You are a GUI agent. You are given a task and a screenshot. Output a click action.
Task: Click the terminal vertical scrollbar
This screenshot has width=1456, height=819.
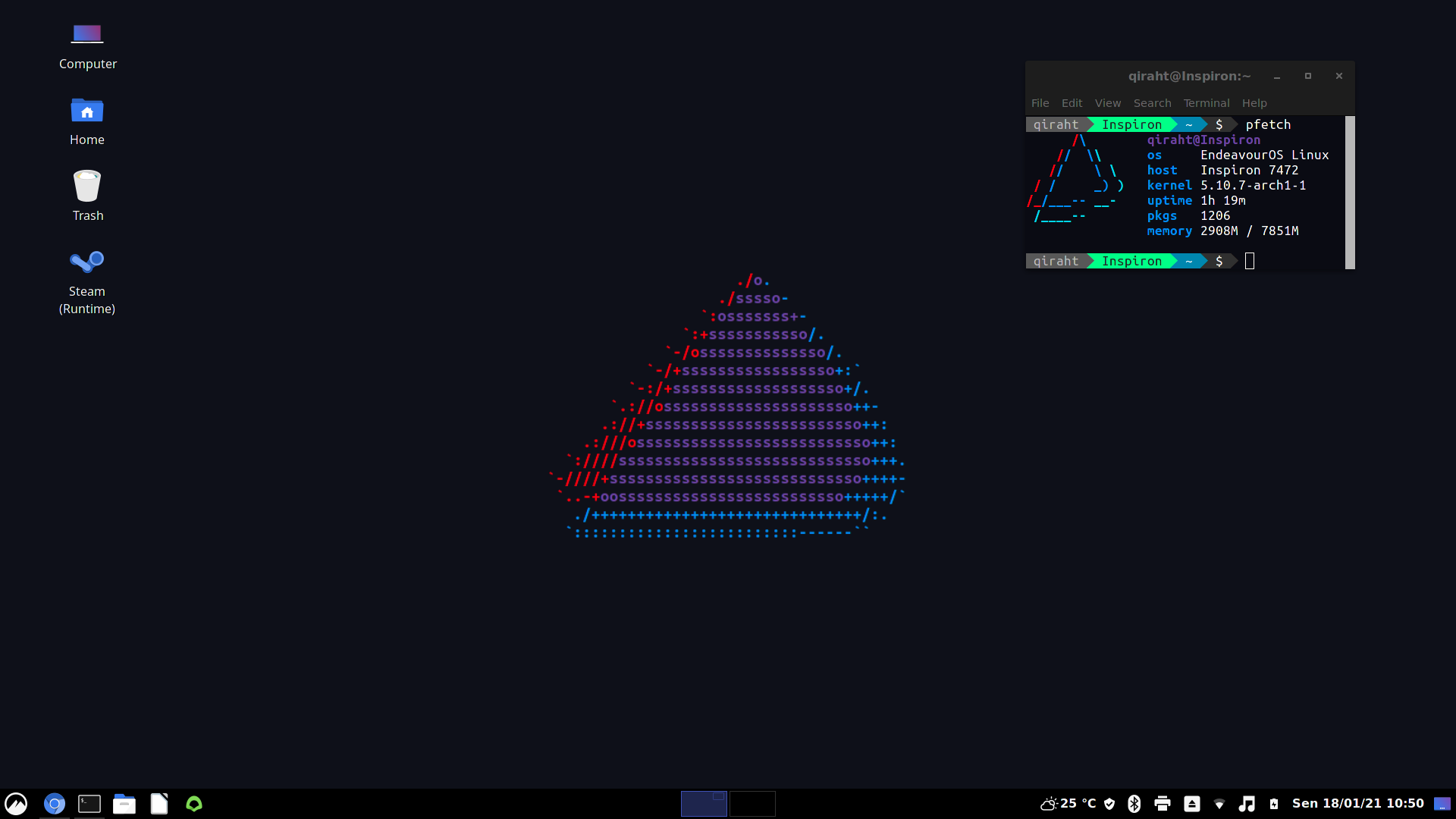tap(1350, 193)
